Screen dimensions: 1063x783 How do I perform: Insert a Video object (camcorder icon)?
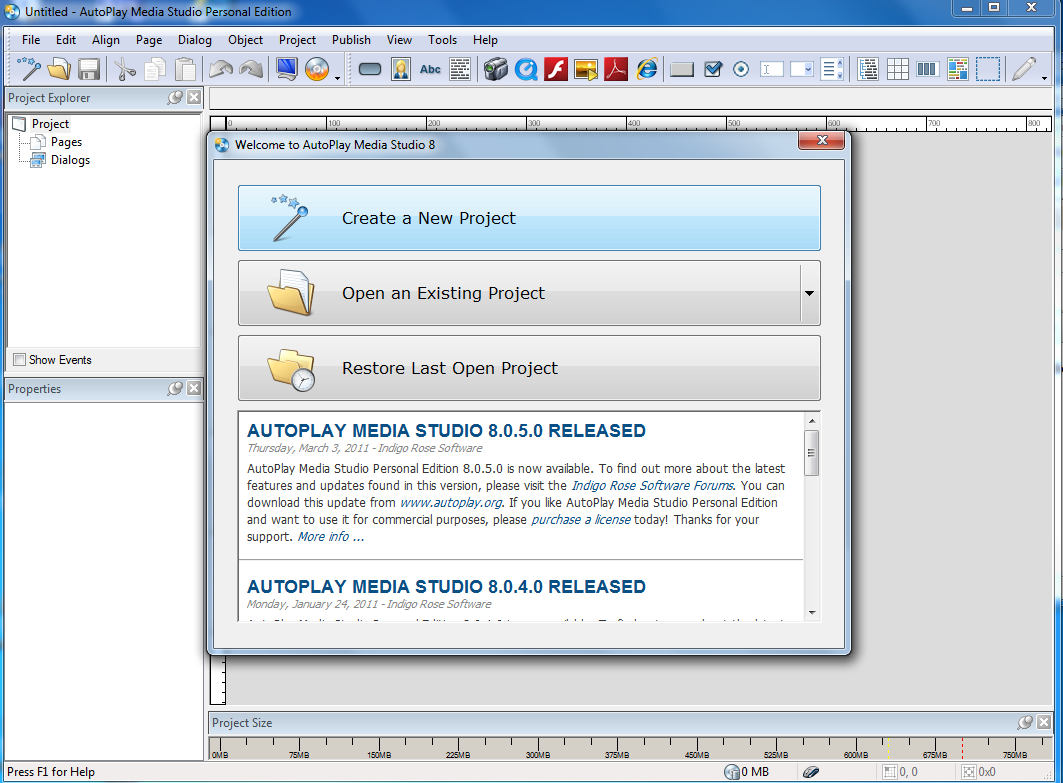click(x=496, y=69)
